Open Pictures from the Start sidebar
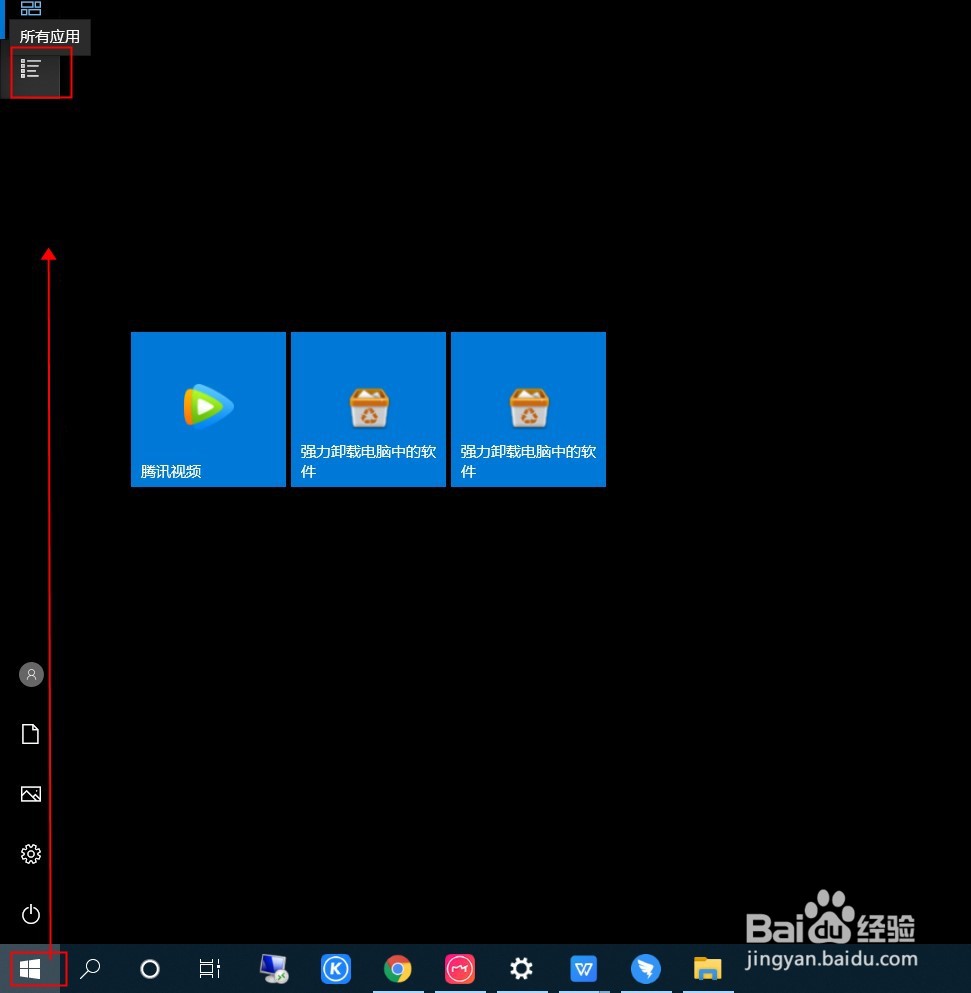The width and height of the screenshot is (971, 993). [30, 794]
